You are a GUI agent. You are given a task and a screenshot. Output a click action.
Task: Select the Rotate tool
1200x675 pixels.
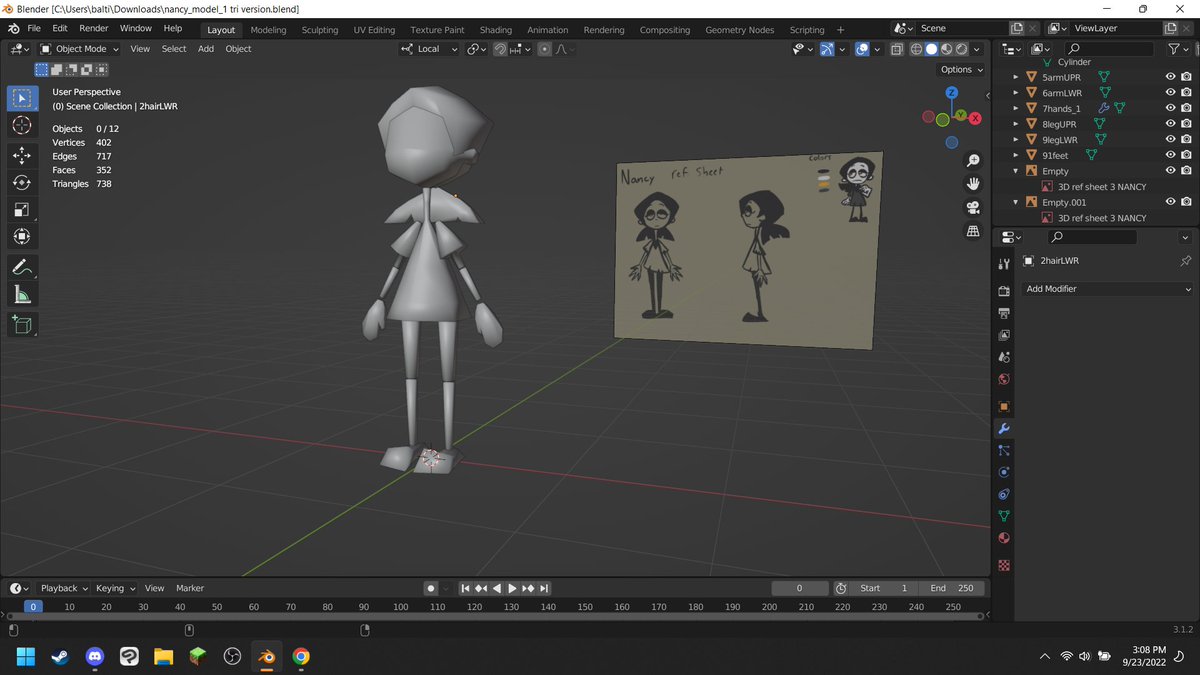pos(22,182)
